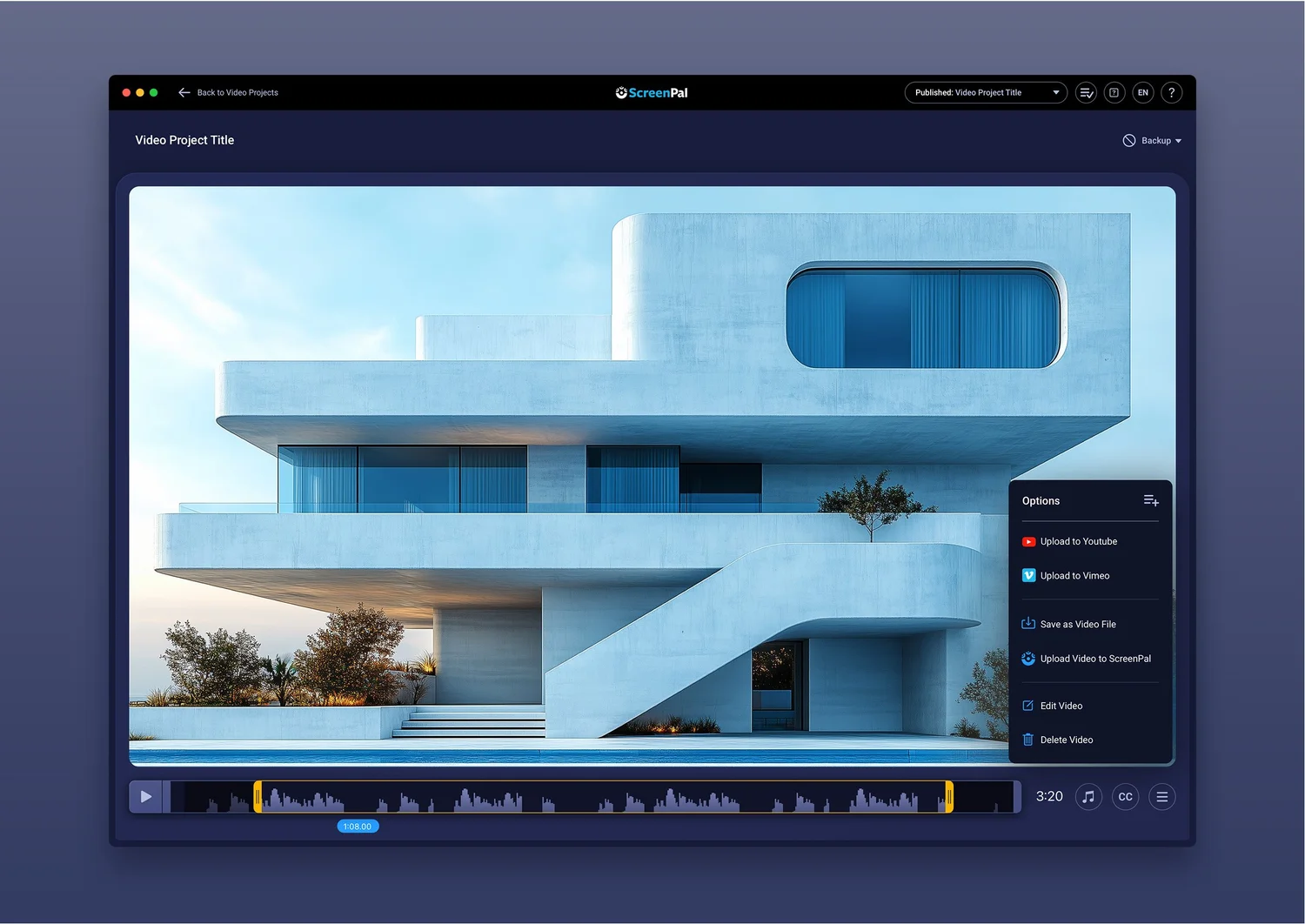
Task: Click the ScreenPal logo in the top bar
Action: (651, 92)
